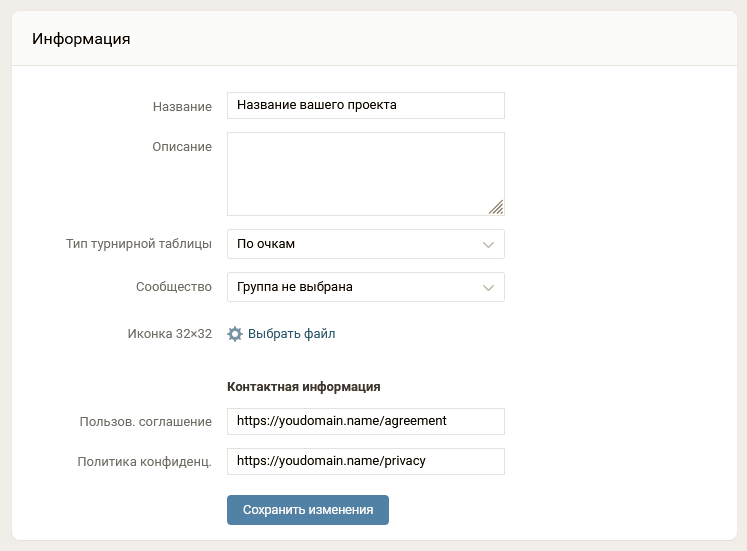
Task: Click the Сообщество field label
Action: click(174, 287)
